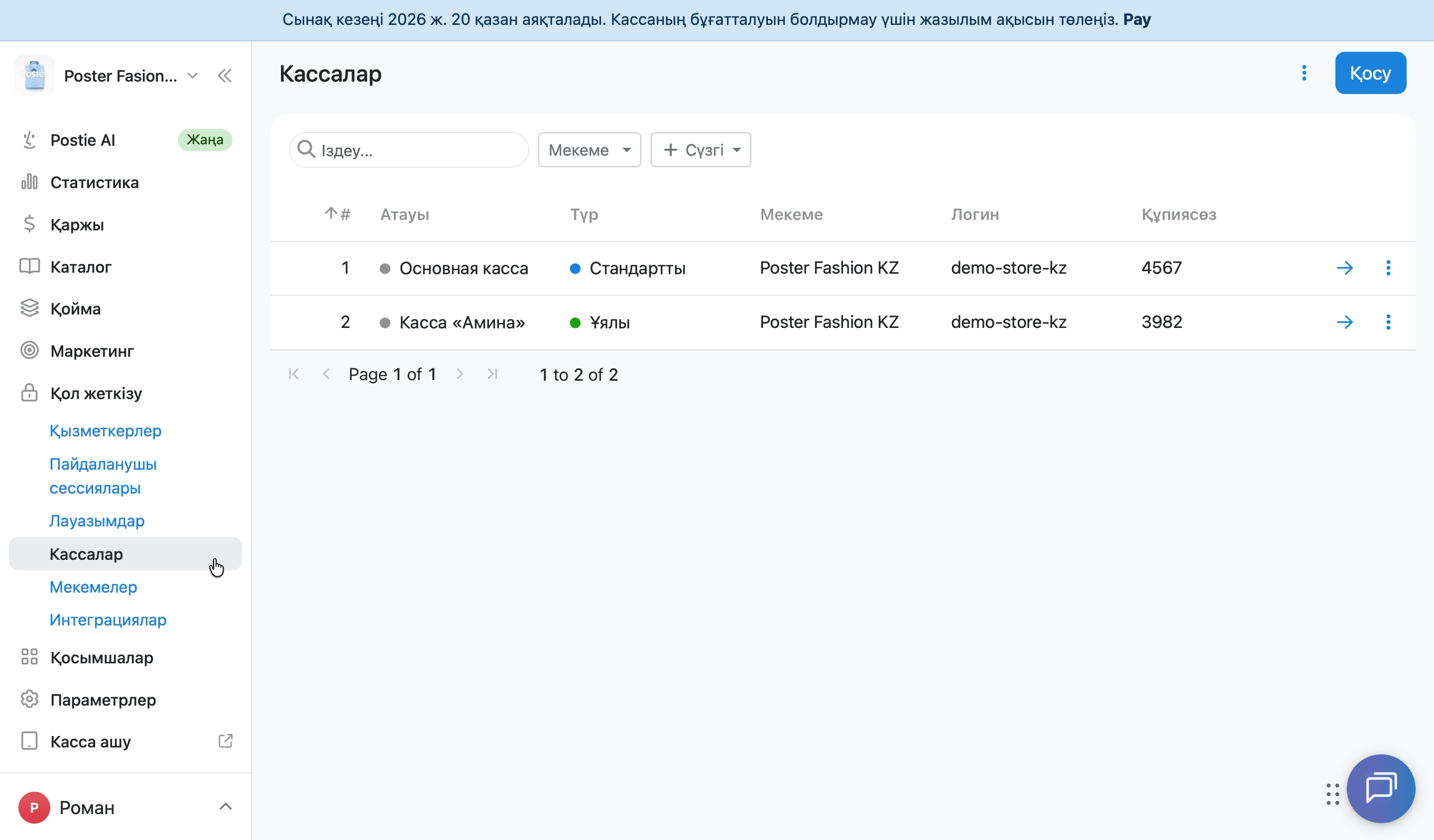Image resolution: width=1434 pixels, height=840 pixels.
Task: Go to the Лауазымдар positions page
Action: coord(97,521)
